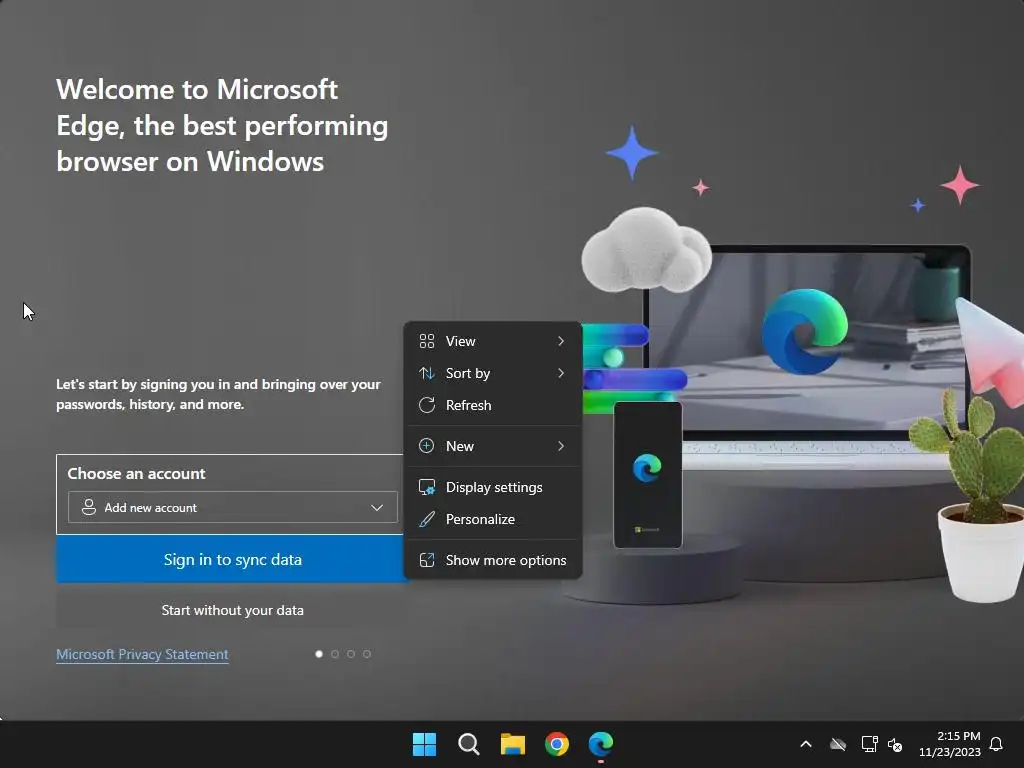
Task: Click the OneDrive cloud tray icon
Action: 838,744
